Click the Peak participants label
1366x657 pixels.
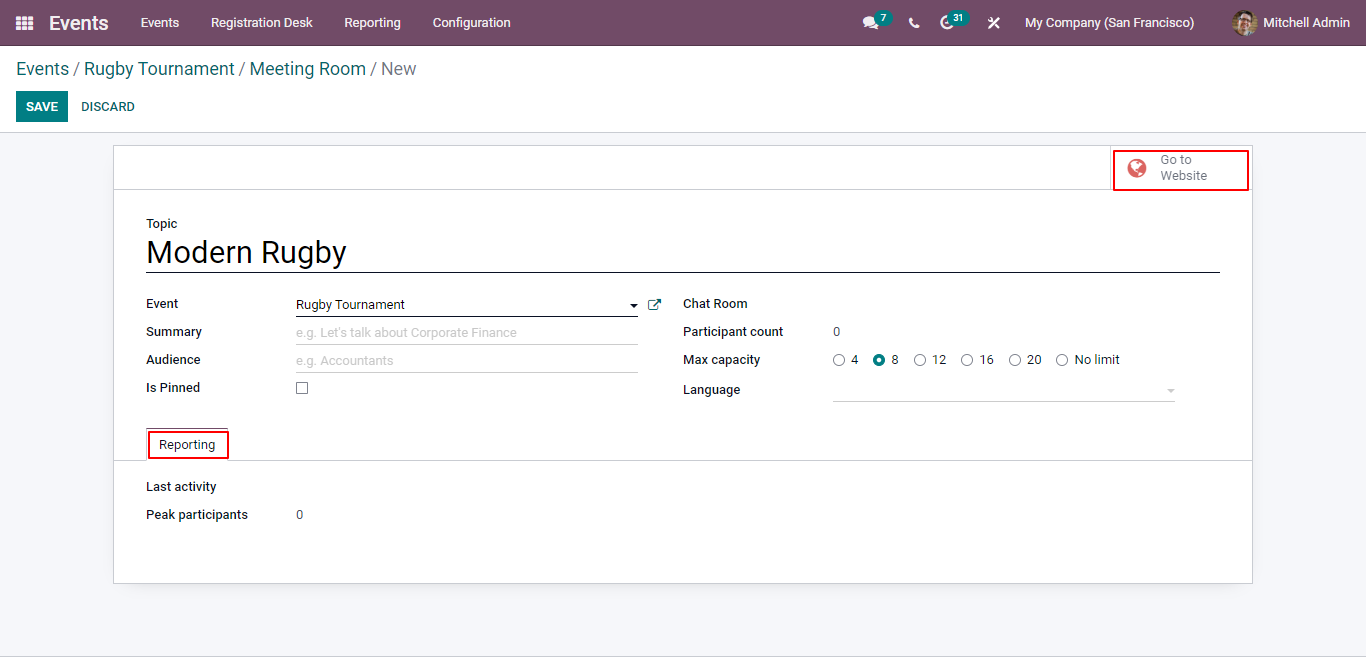(197, 515)
